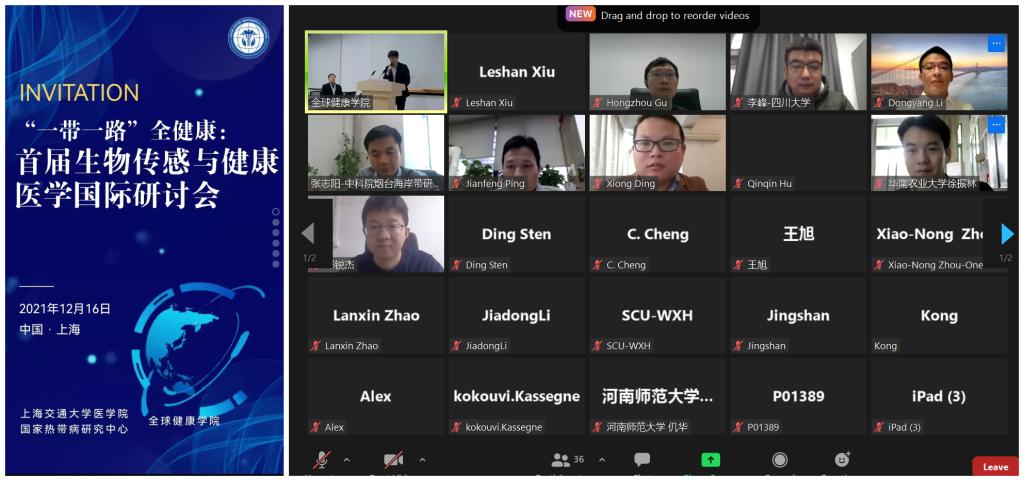Expand audio options arrow beside microphone

(x=347, y=460)
